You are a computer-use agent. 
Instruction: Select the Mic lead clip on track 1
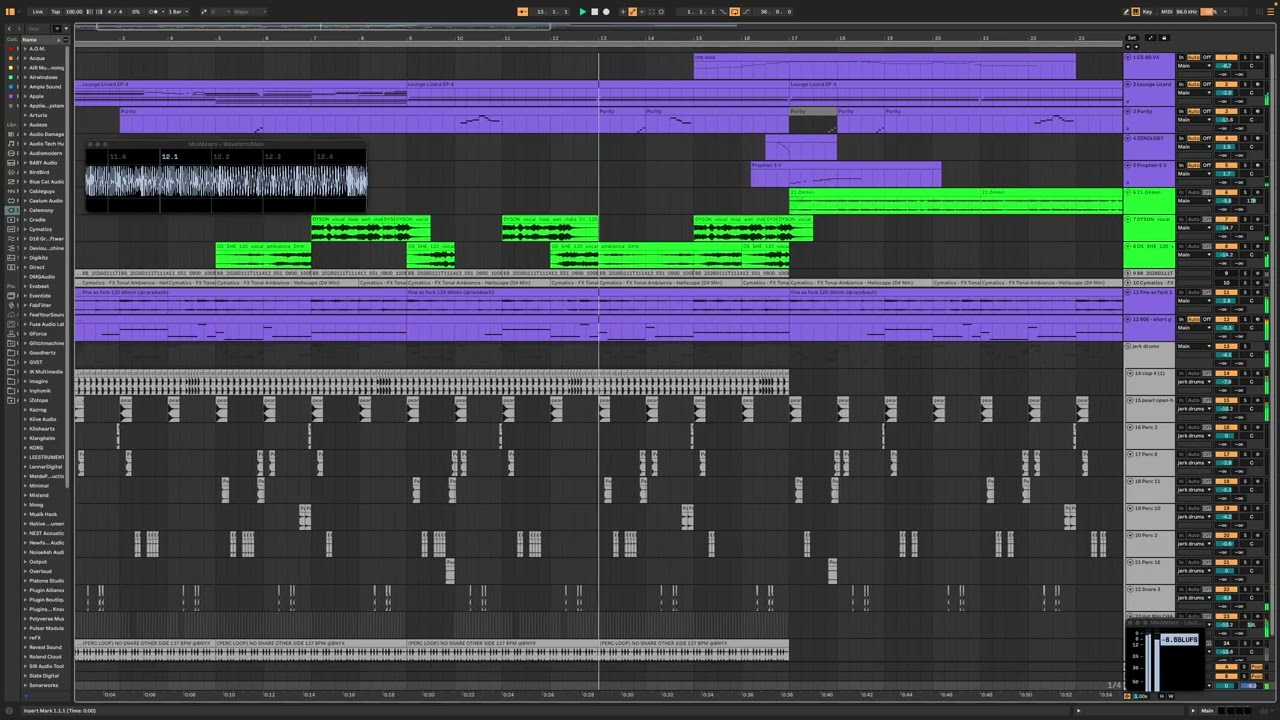click(885, 66)
